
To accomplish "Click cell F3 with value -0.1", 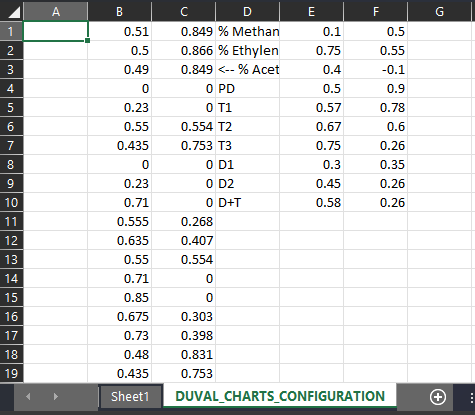I will [x=376, y=69].
